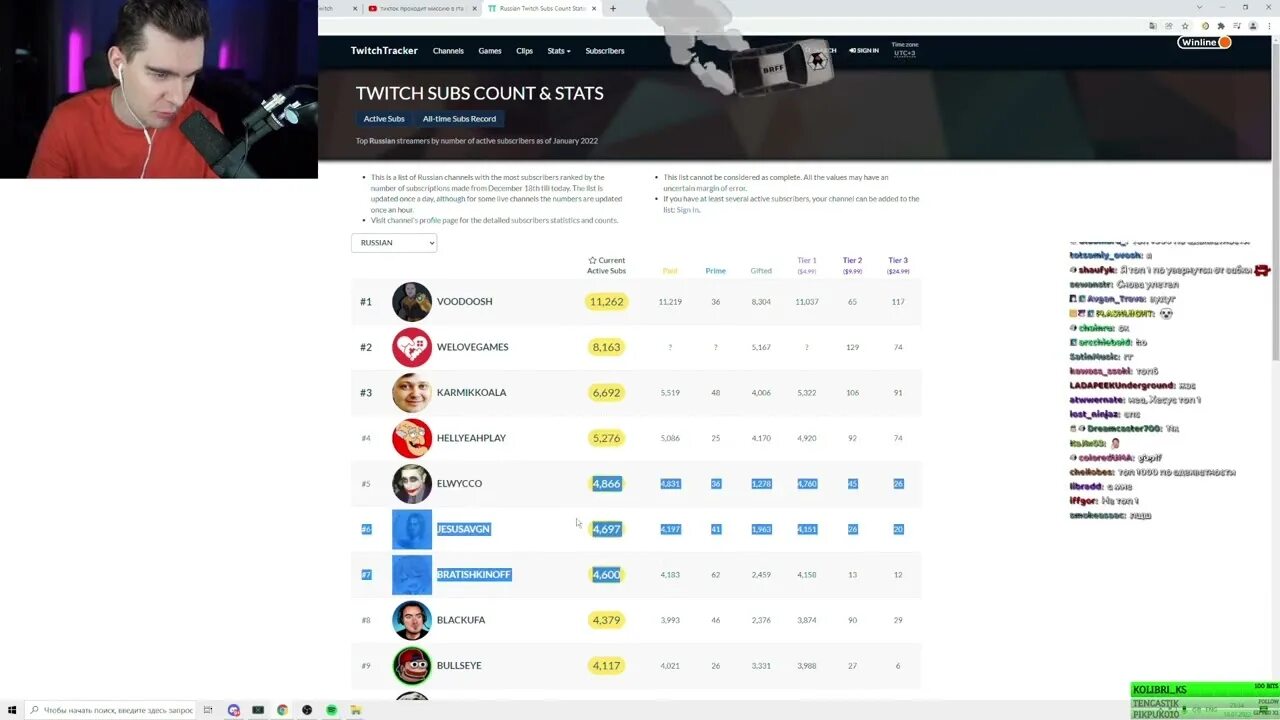The height and width of the screenshot is (720, 1280).
Task: Open the TwitchTracker home logo
Action: [x=384, y=51]
